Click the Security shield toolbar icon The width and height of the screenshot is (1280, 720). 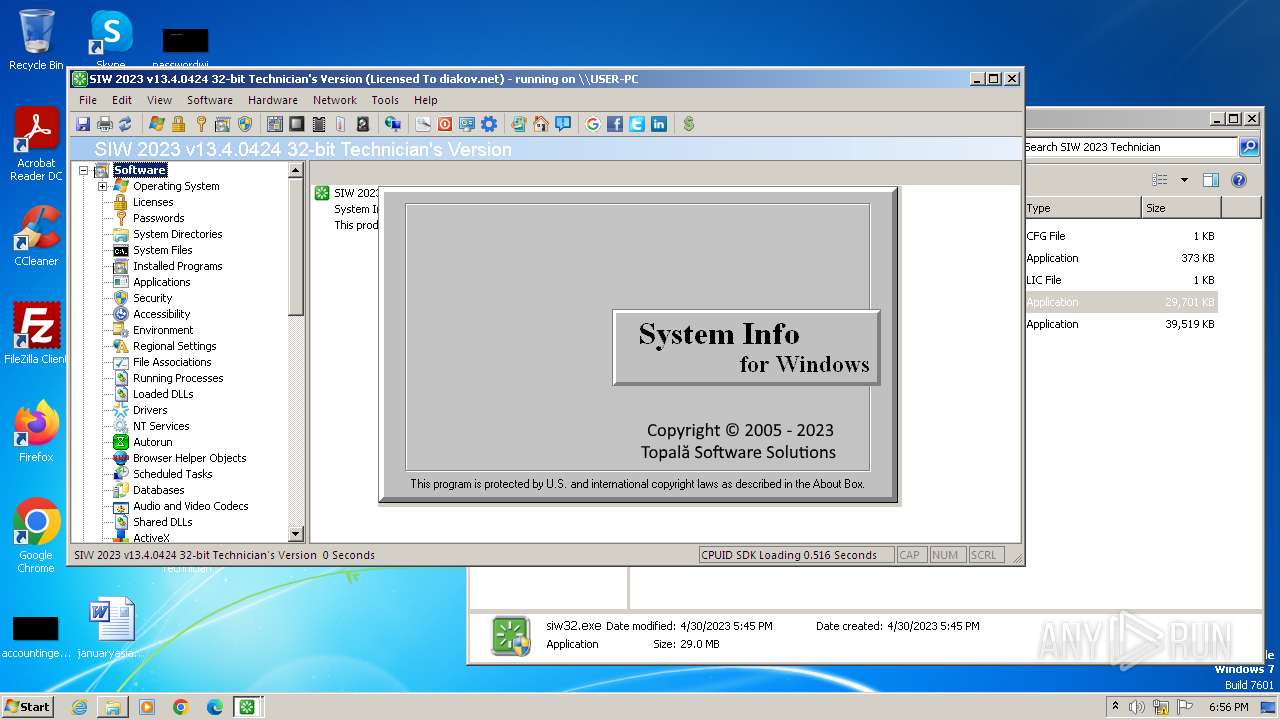point(245,124)
